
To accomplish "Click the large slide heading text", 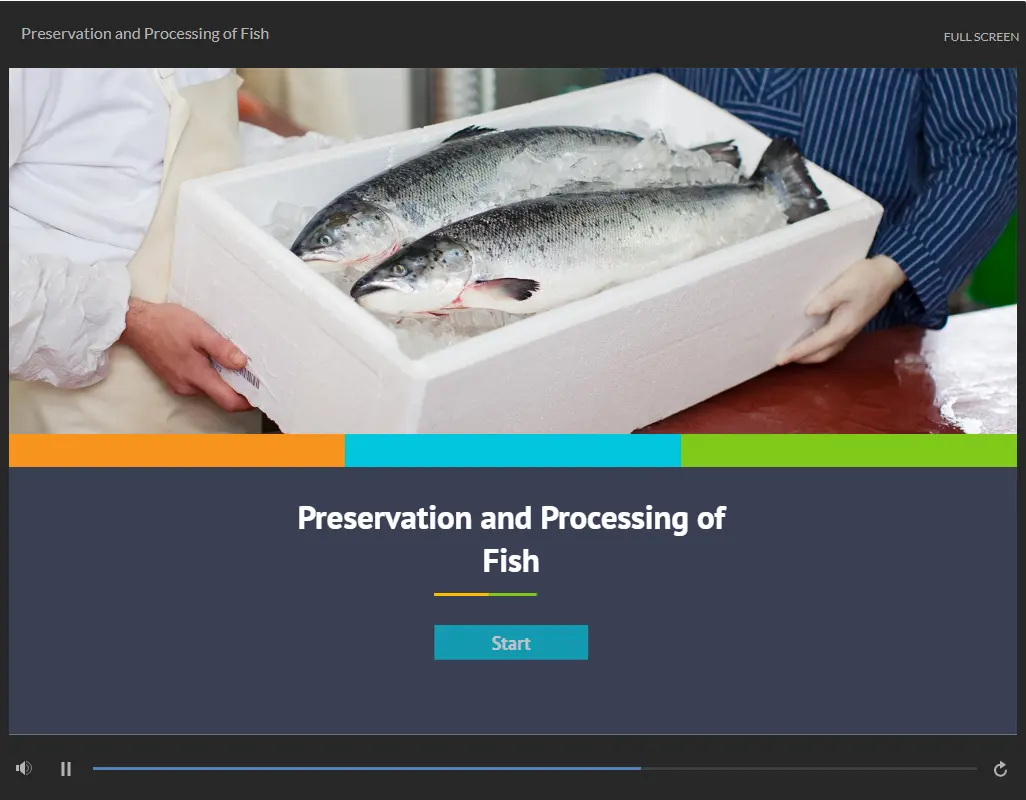I will (x=511, y=540).
